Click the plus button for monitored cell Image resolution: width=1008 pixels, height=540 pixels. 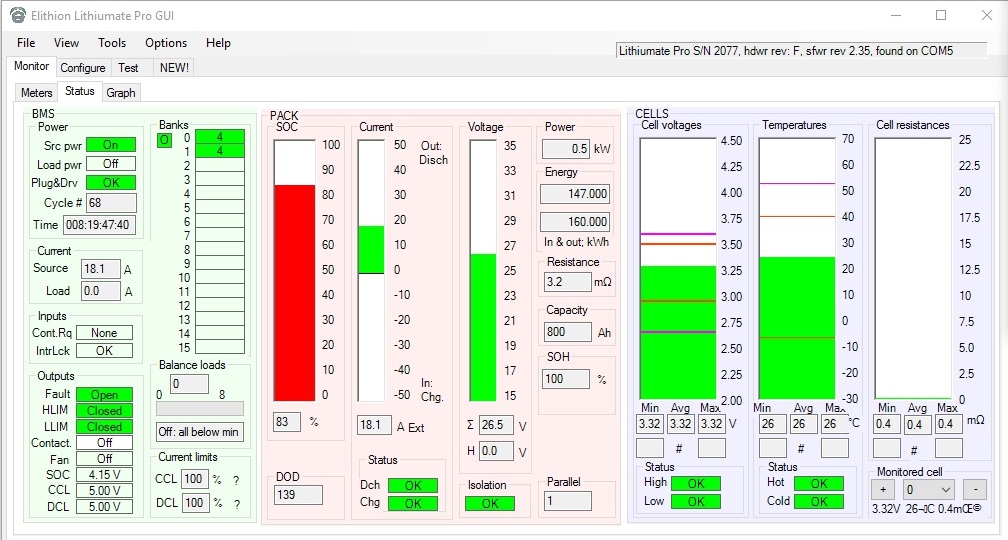pyautogui.click(x=883, y=489)
